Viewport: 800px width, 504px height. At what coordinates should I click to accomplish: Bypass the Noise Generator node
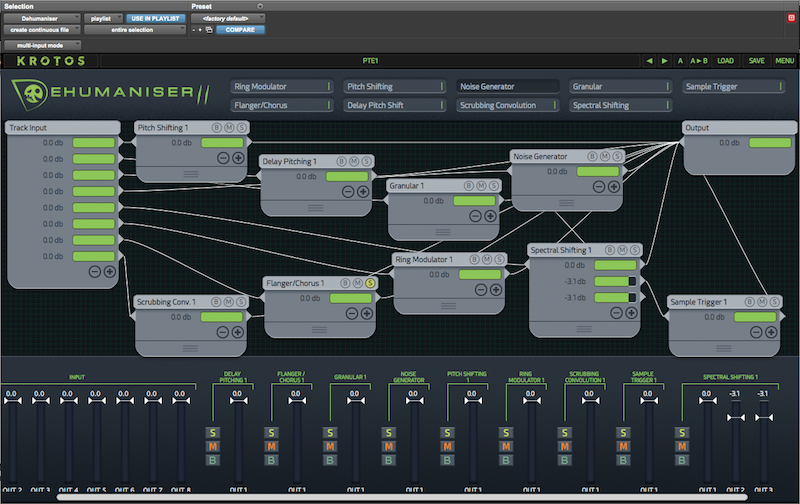click(593, 157)
